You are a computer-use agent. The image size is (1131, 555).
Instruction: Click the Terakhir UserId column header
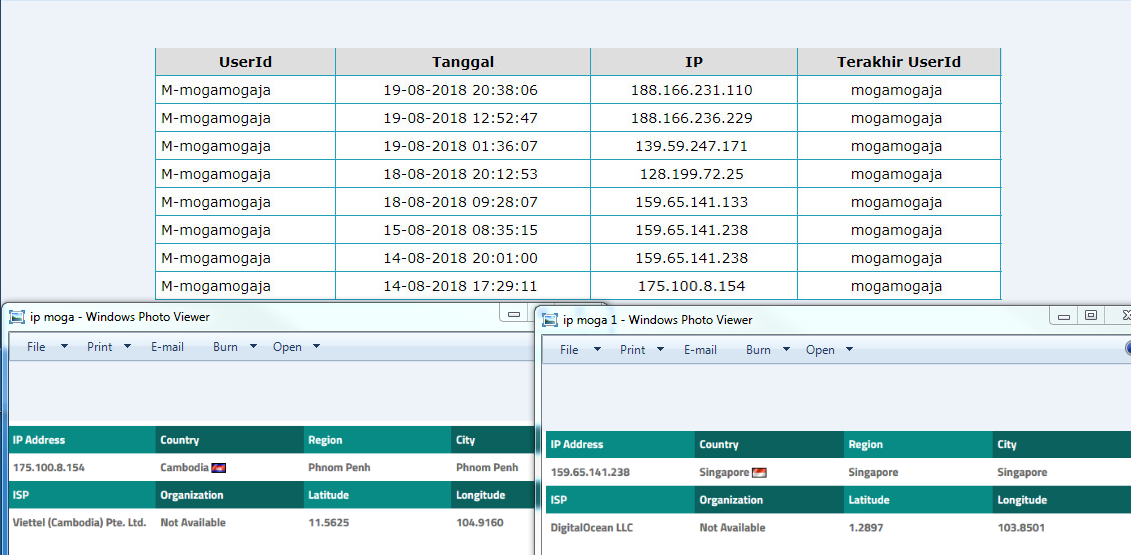pyautogui.click(x=898, y=62)
